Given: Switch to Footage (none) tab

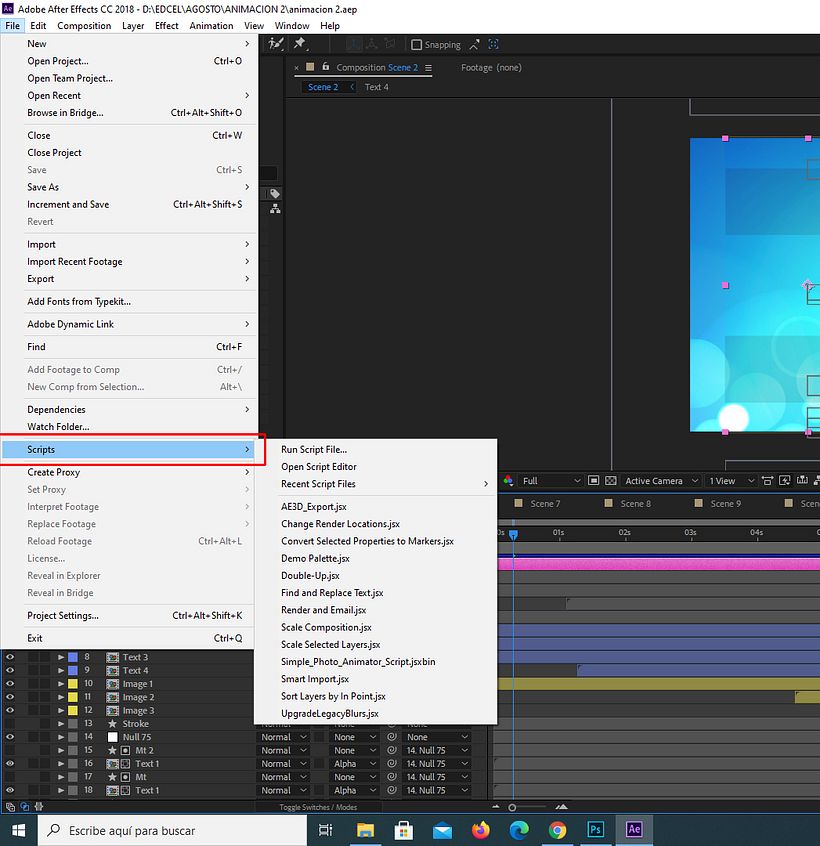Looking at the screenshot, I should [491, 67].
